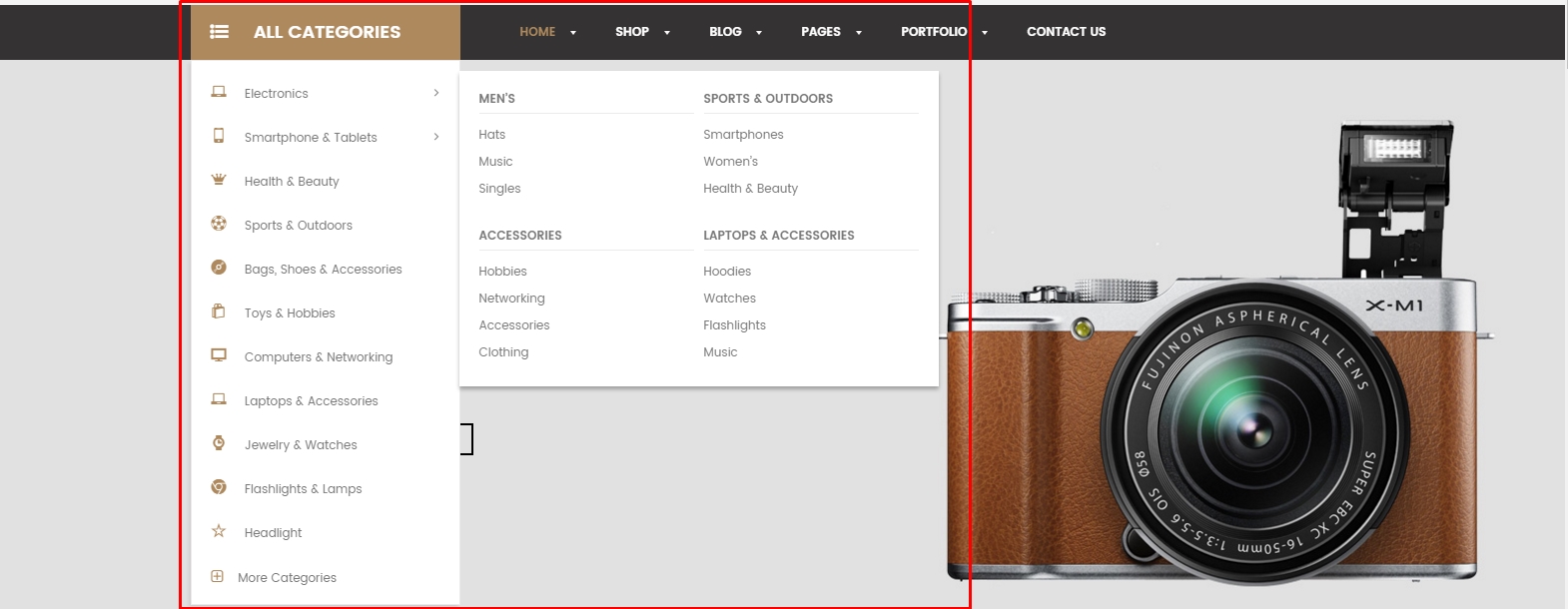
Task: Open the Networking link under Accessories
Action: [511, 299]
